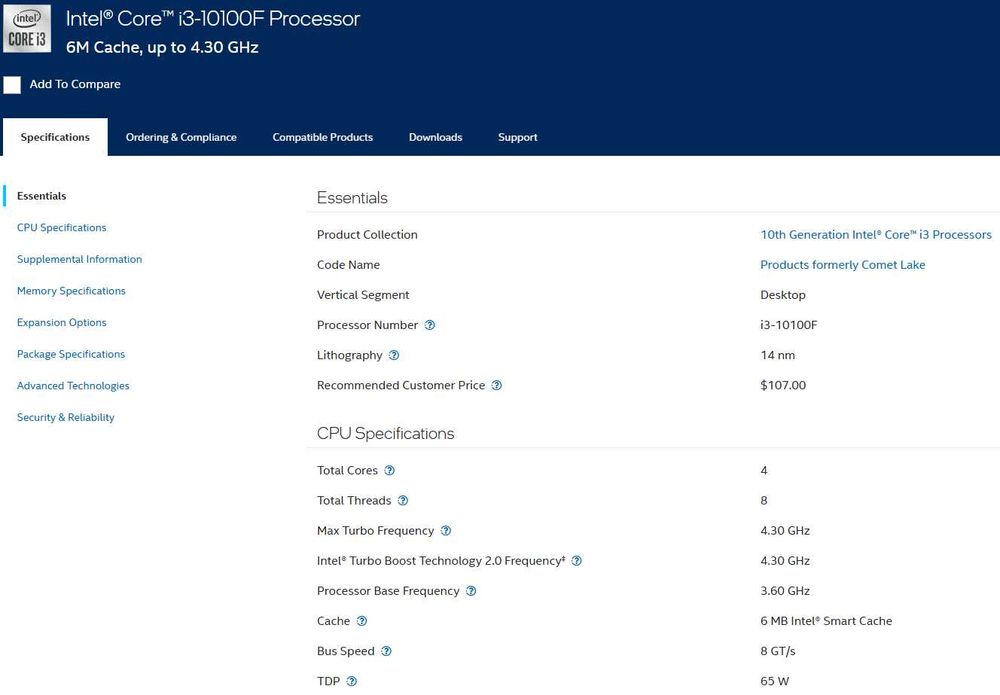This screenshot has height=695, width=1000.
Task: Click the 6 MB Intel Smart Cache value
Action: 826,621
